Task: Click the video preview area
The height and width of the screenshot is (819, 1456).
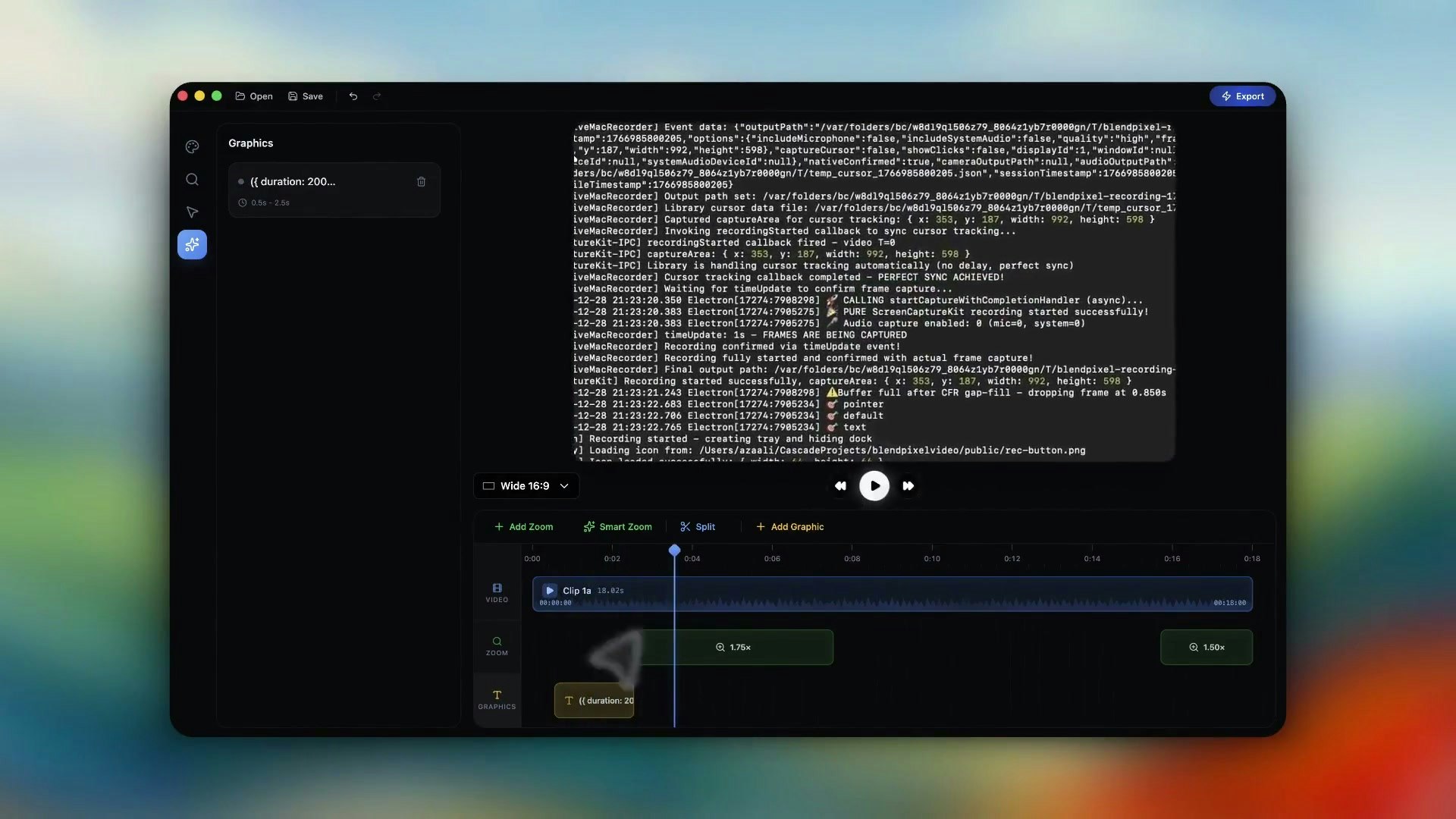Action: click(874, 291)
